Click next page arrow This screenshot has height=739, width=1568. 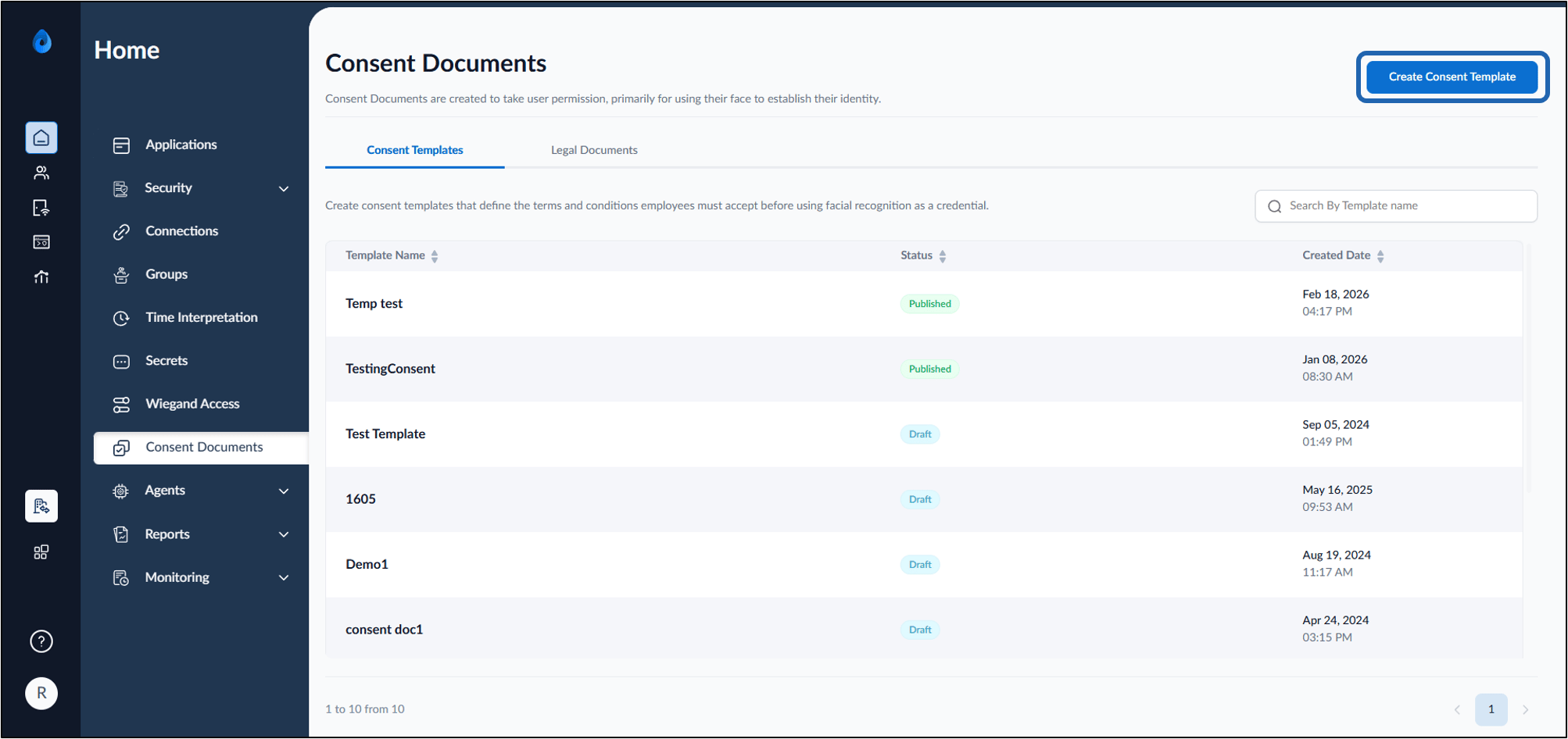click(x=1525, y=709)
